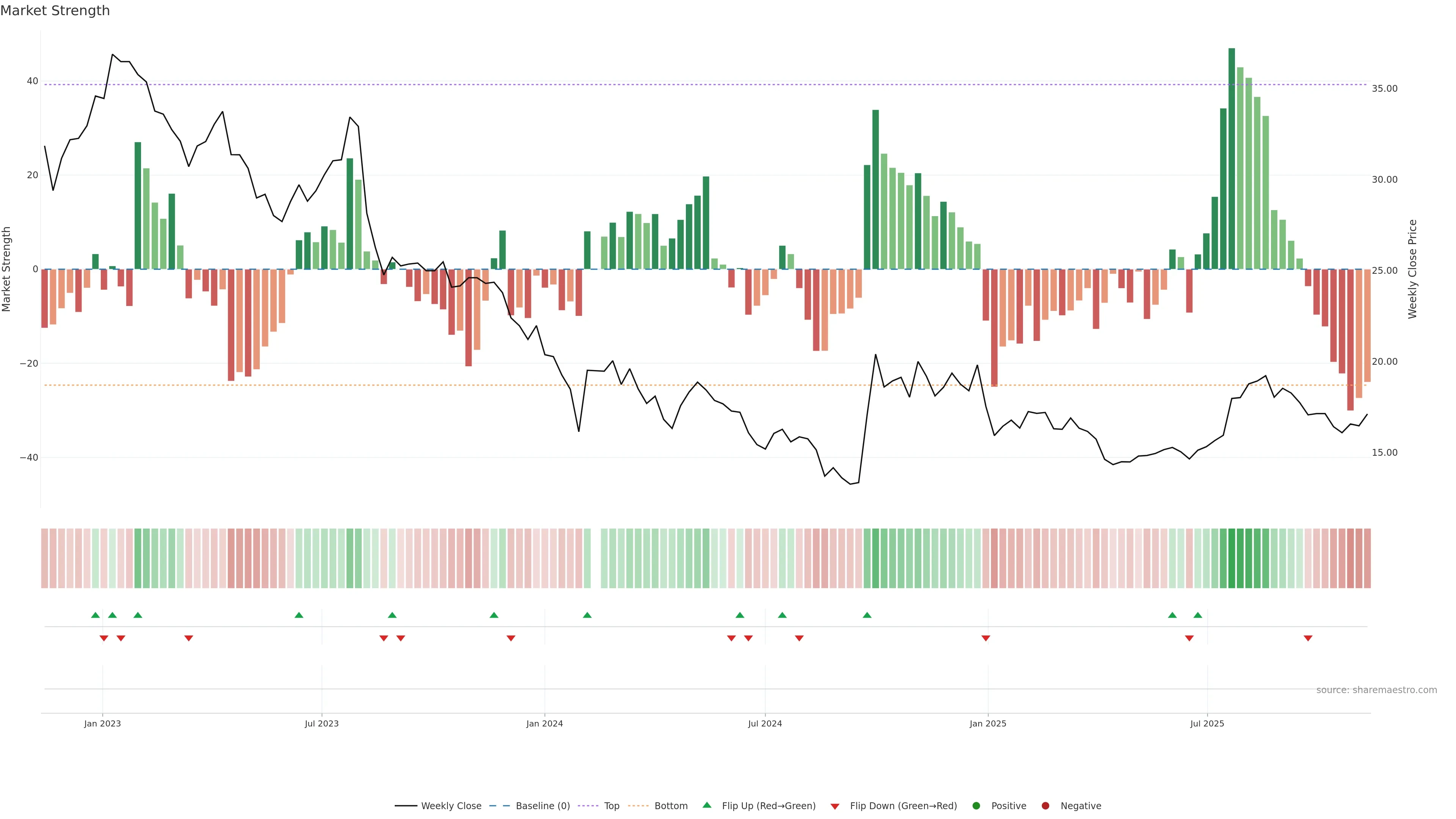Image resolution: width=1456 pixels, height=819 pixels.
Task: Click the Jan 2023 x-axis label
Action: click(x=102, y=723)
